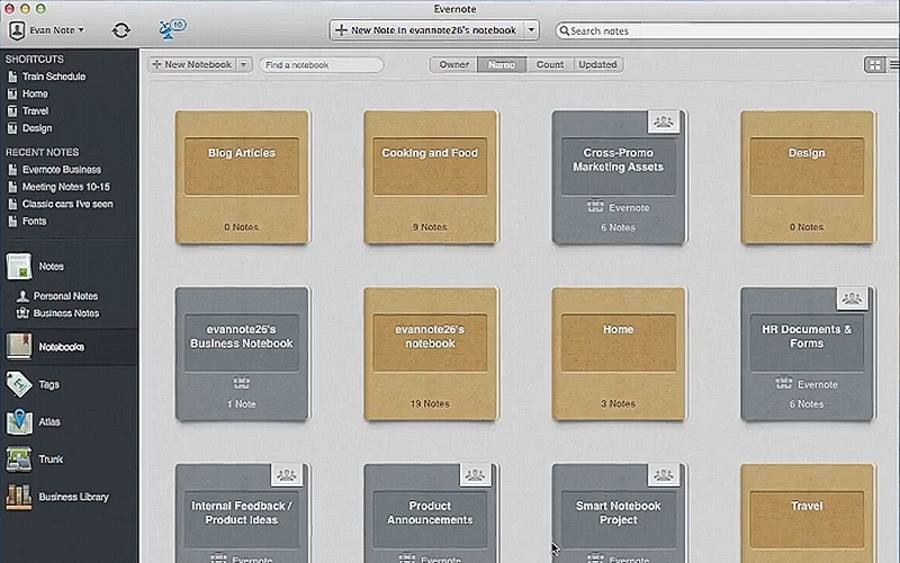Click the shared badge on Smart Notebook Project
The image size is (900, 563).
click(x=664, y=475)
